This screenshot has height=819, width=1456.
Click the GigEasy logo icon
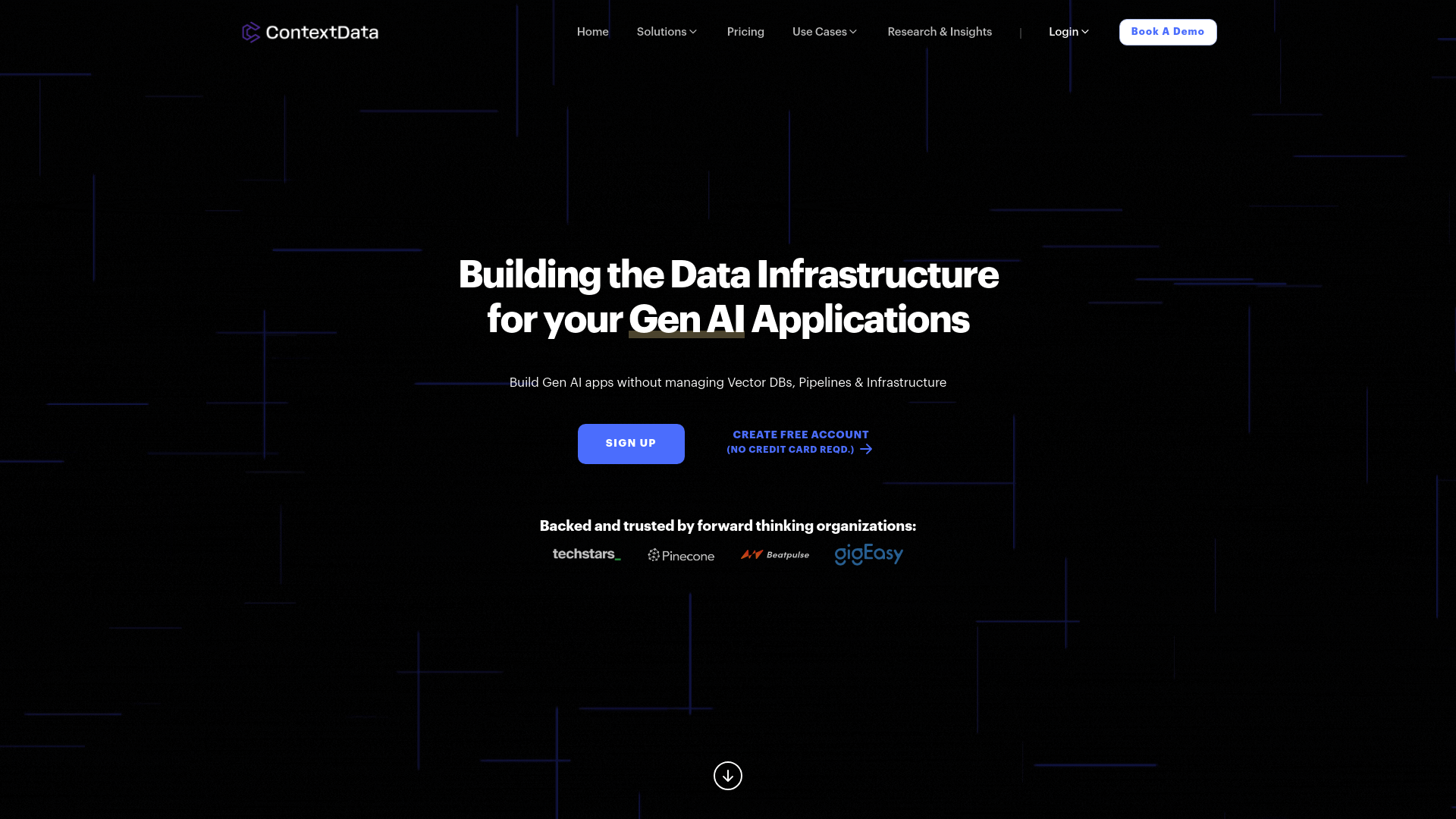pos(868,555)
